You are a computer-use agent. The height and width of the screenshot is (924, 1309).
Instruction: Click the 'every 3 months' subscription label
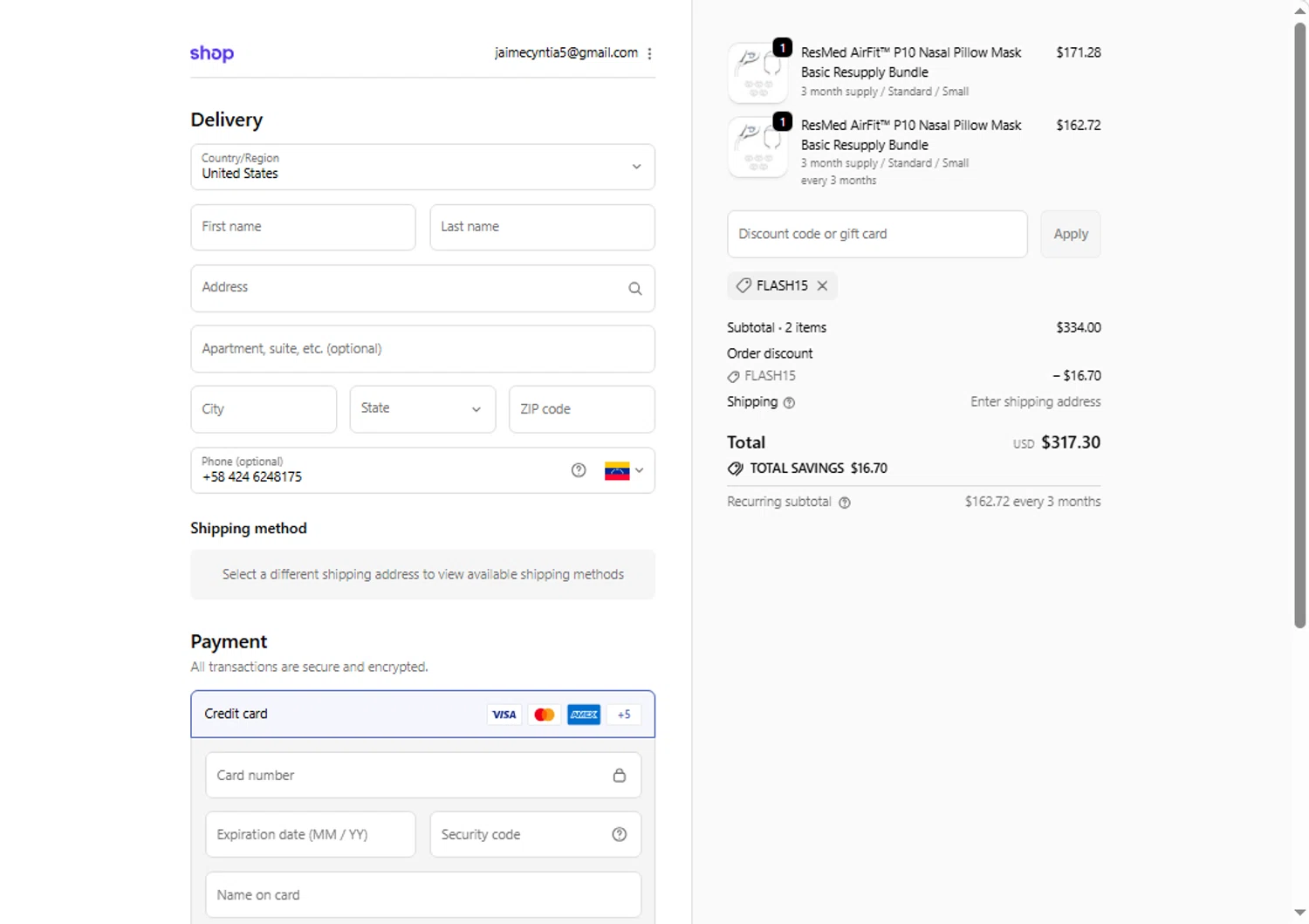(839, 181)
